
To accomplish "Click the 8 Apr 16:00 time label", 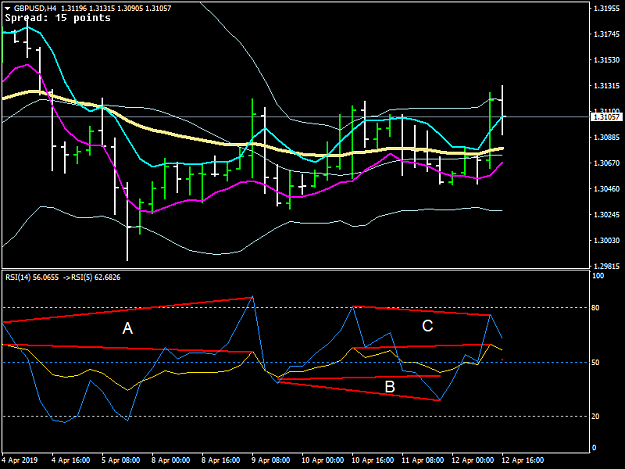I will pyautogui.click(x=220, y=460).
